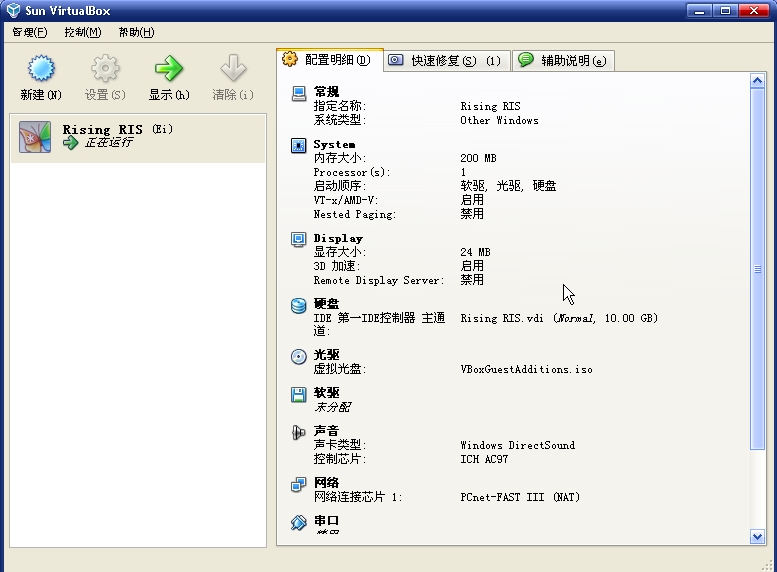The width and height of the screenshot is (777, 572).
Task: Switch to the 配置明细 (Details) tab
Action: pyautogui.click(x=329, y=60)
